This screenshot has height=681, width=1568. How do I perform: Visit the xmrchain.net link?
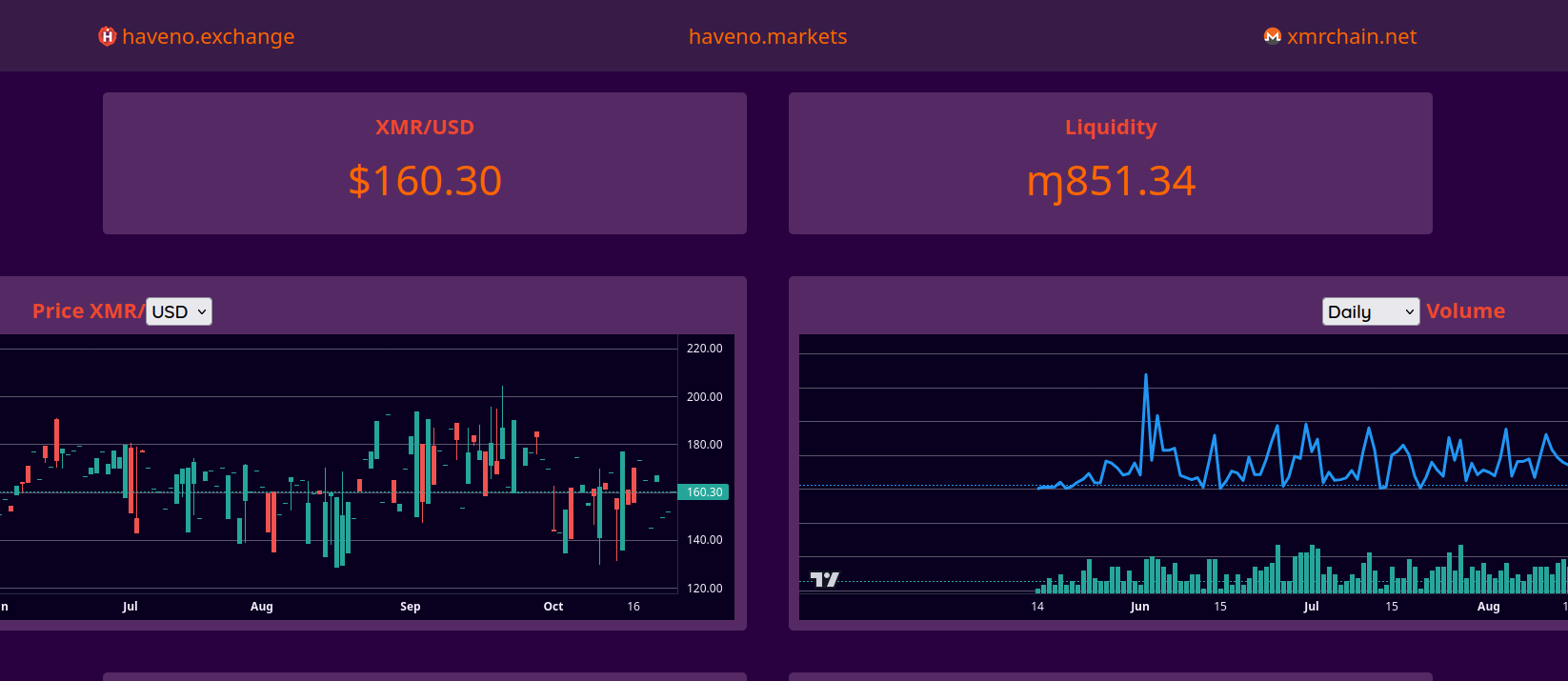1351,36
